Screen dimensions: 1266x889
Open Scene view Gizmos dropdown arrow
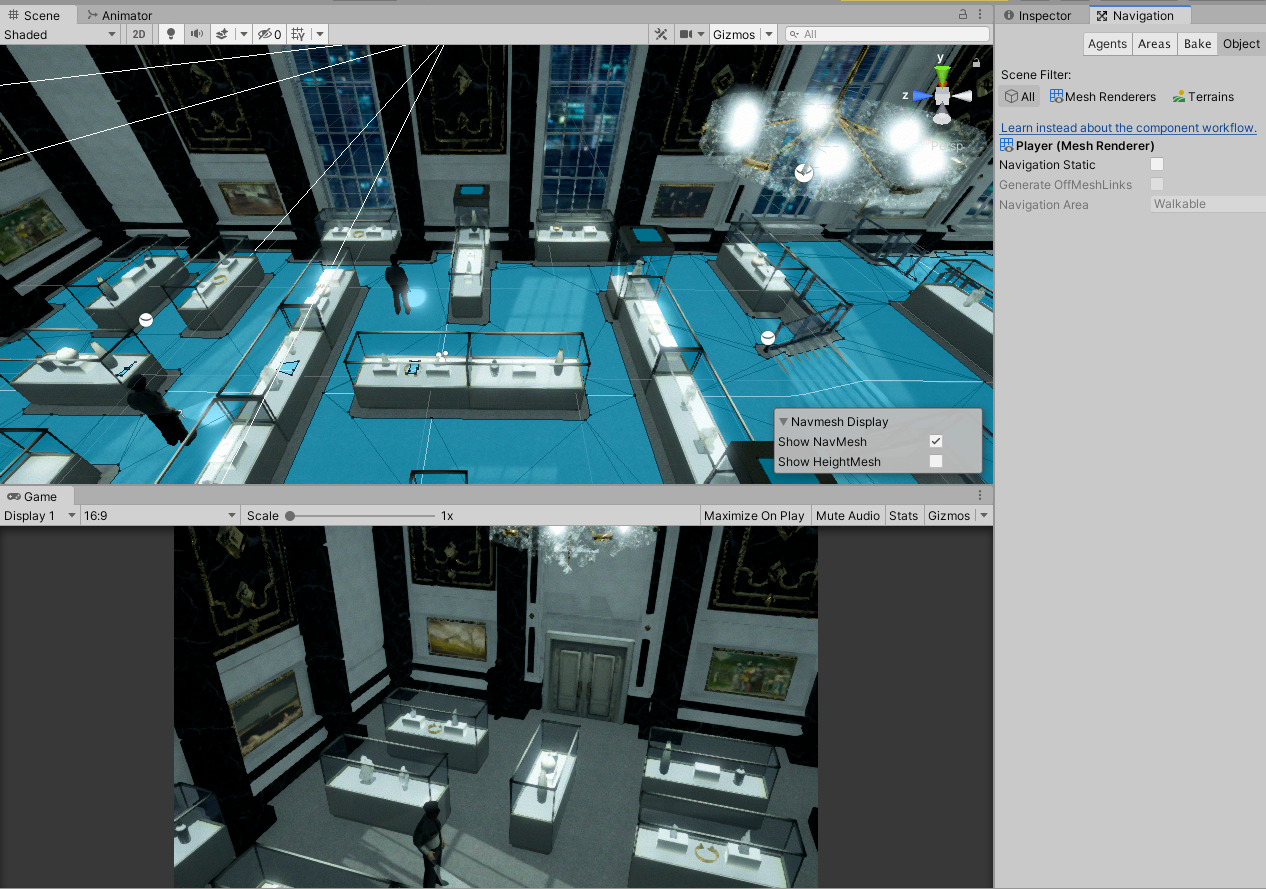(x=768, y=34)
